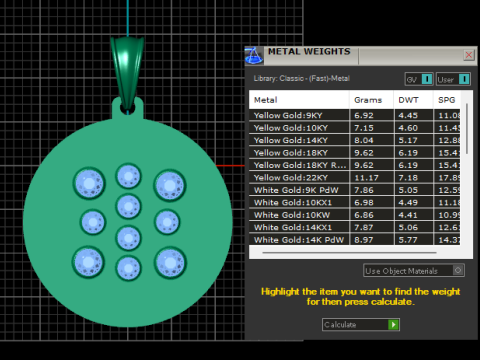The height and width of the screenshot is (360, 480).
Task: Click the 6.92 grams value
Action: 364,115
